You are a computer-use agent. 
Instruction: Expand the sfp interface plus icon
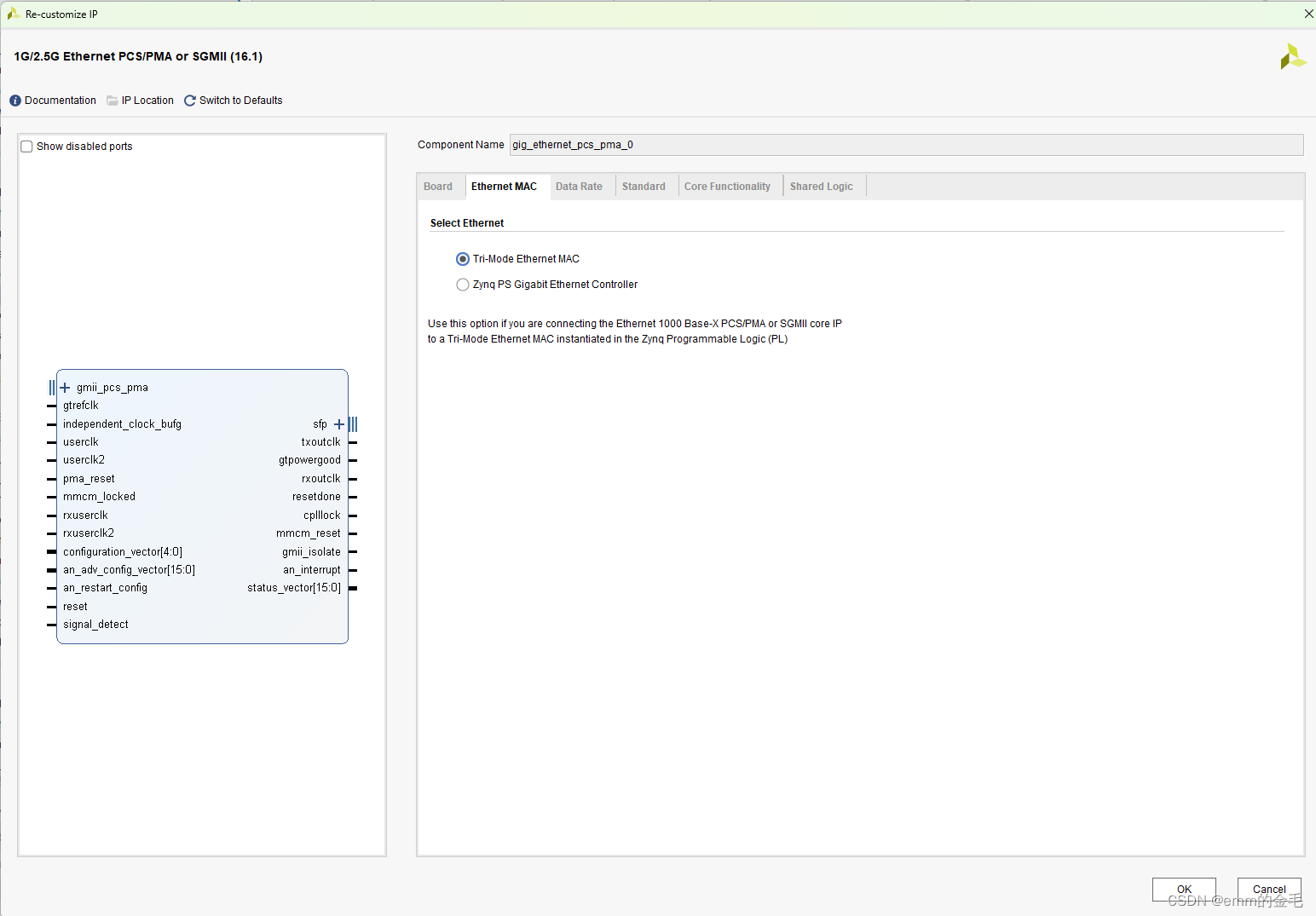[339, 424]
